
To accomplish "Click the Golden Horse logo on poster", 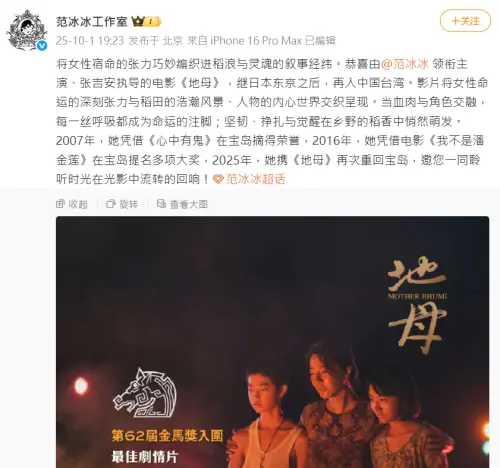I will tap(145, 393).
